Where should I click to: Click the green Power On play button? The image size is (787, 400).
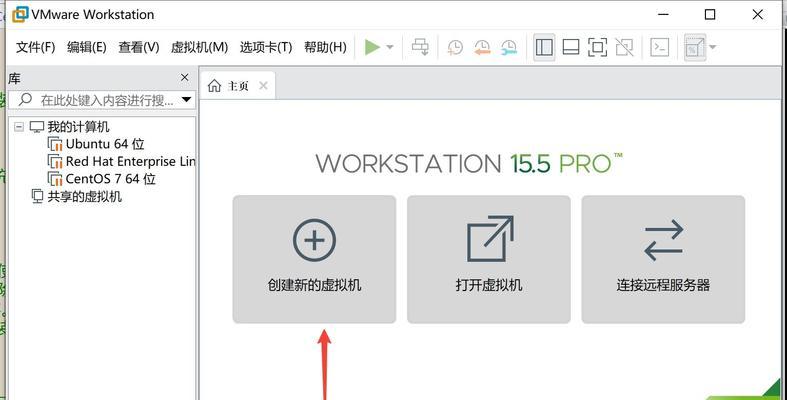click(372, 47)
